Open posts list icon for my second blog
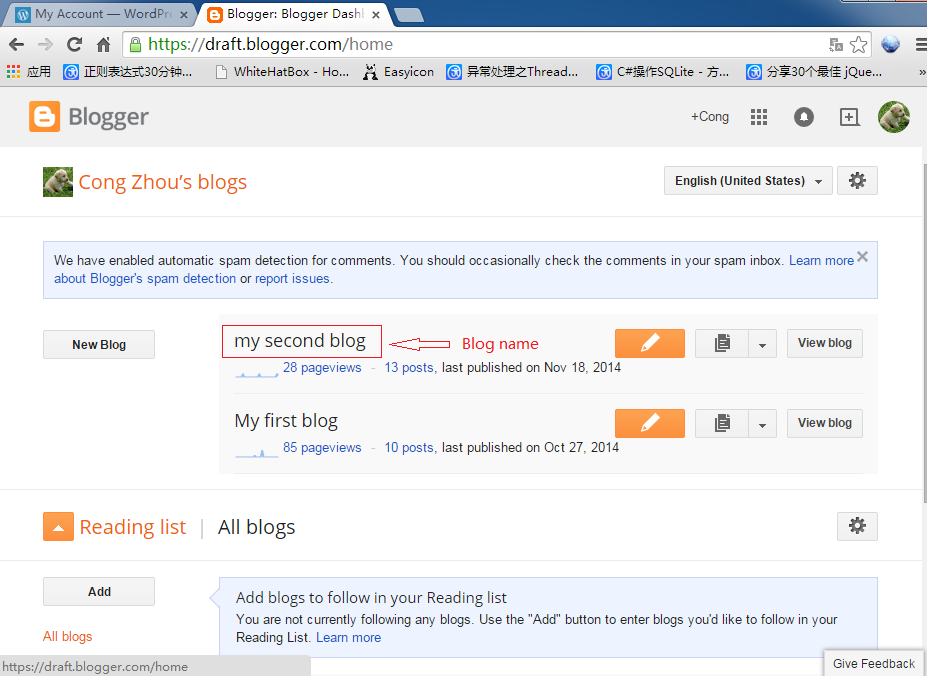Screen dimensions: 927x676 coord(721,343)
